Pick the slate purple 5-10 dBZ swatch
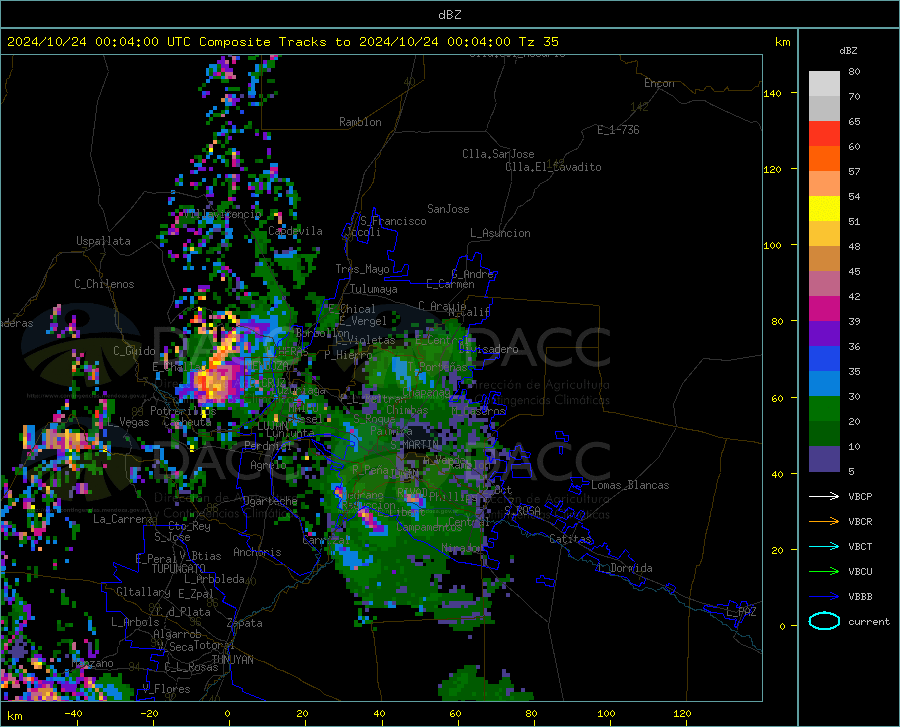This screenshot has height=727, width=900. [x=824, y=459]
